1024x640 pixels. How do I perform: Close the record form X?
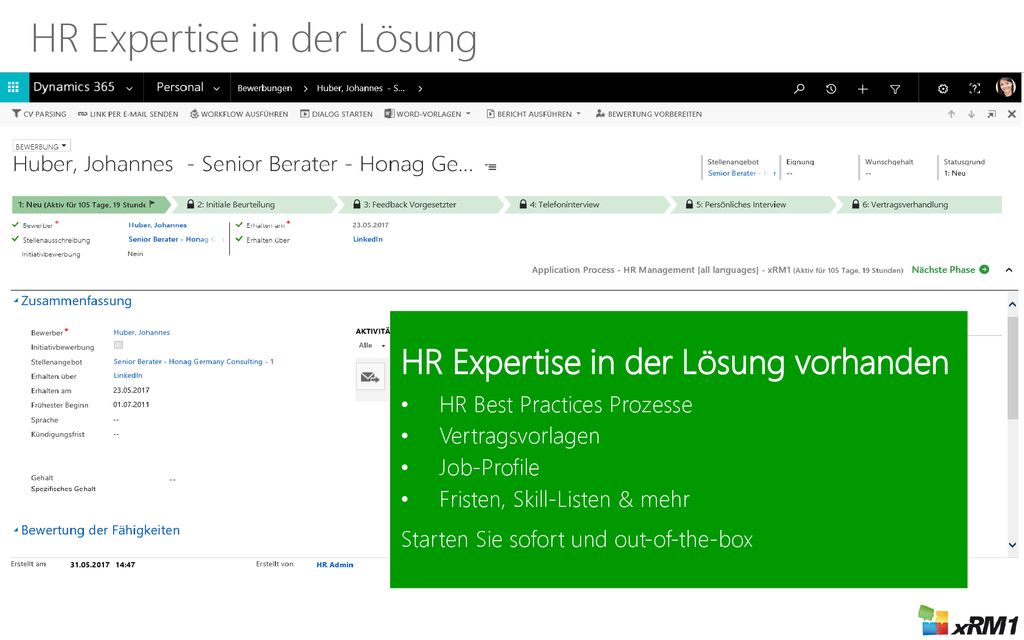click(x=1012, y=114)
